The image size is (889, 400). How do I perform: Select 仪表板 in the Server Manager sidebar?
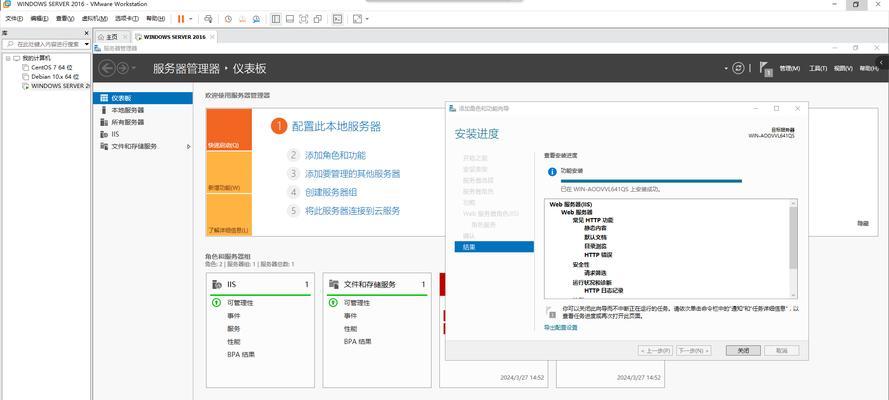pos(143,98)
